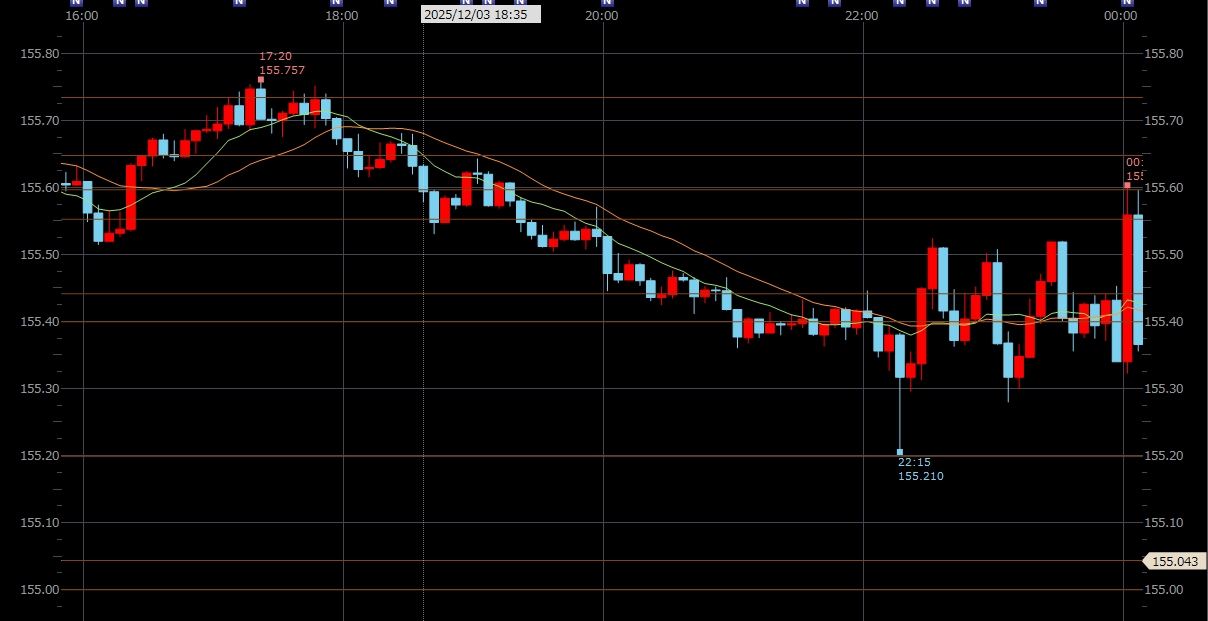Click the 155.043 price tag on the right axis
Screen dimensions: 1208x621
coord(1173,562)
